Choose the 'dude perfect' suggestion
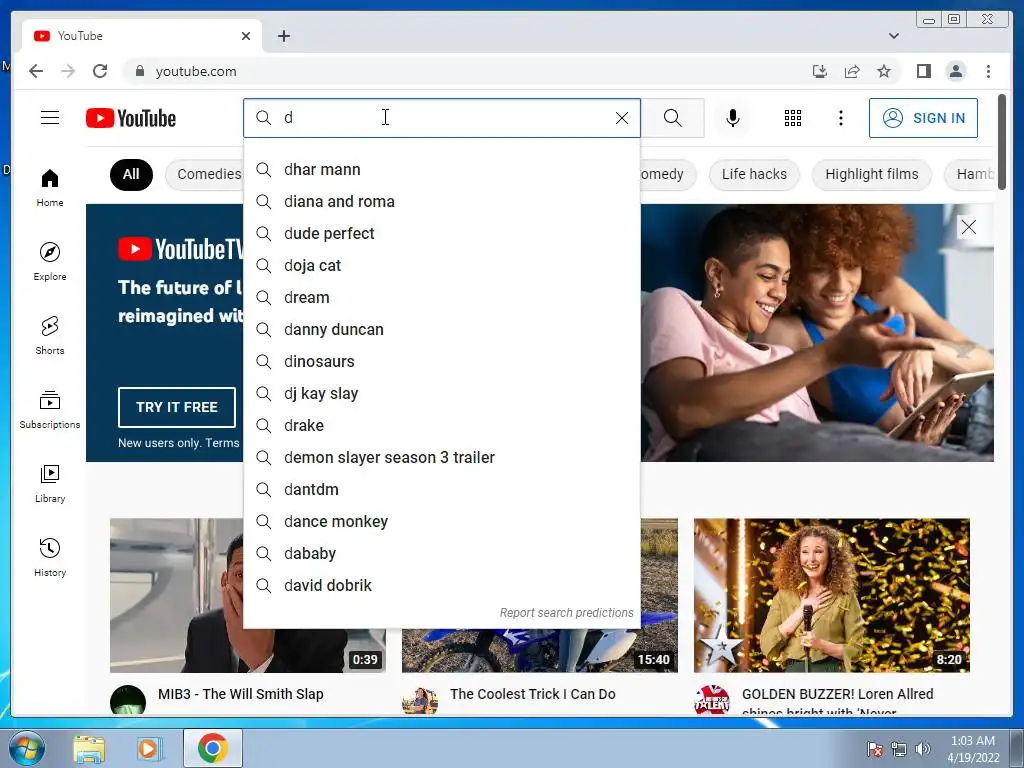 click(441, 234)
